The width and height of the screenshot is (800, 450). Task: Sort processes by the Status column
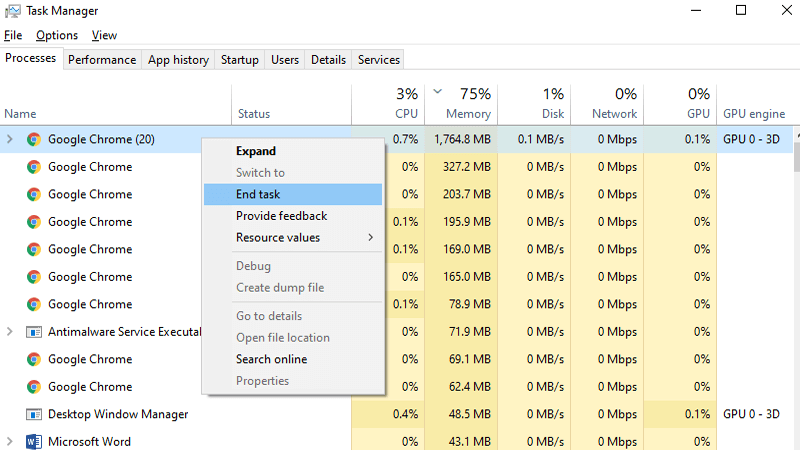[291, 105]
